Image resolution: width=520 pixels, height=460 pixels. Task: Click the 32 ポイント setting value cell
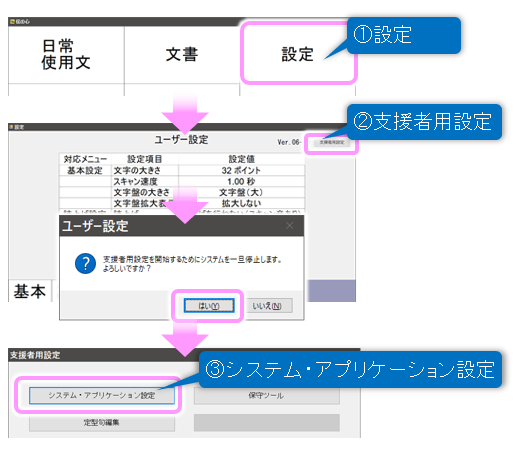(x=241, y=170)
